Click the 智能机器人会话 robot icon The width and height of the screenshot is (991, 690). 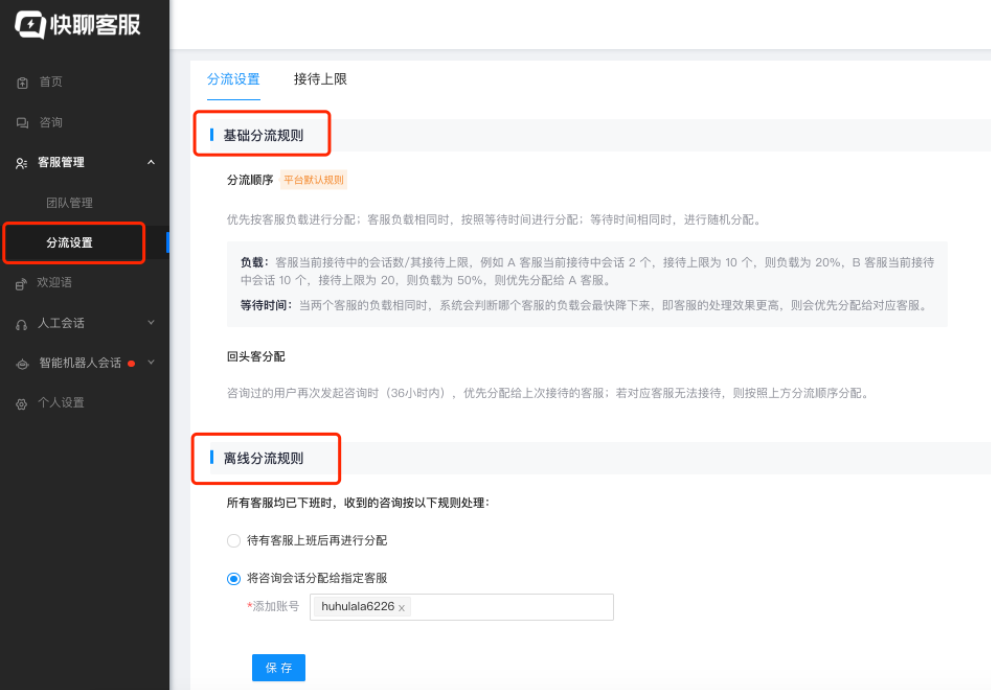[x=20, y=363]
